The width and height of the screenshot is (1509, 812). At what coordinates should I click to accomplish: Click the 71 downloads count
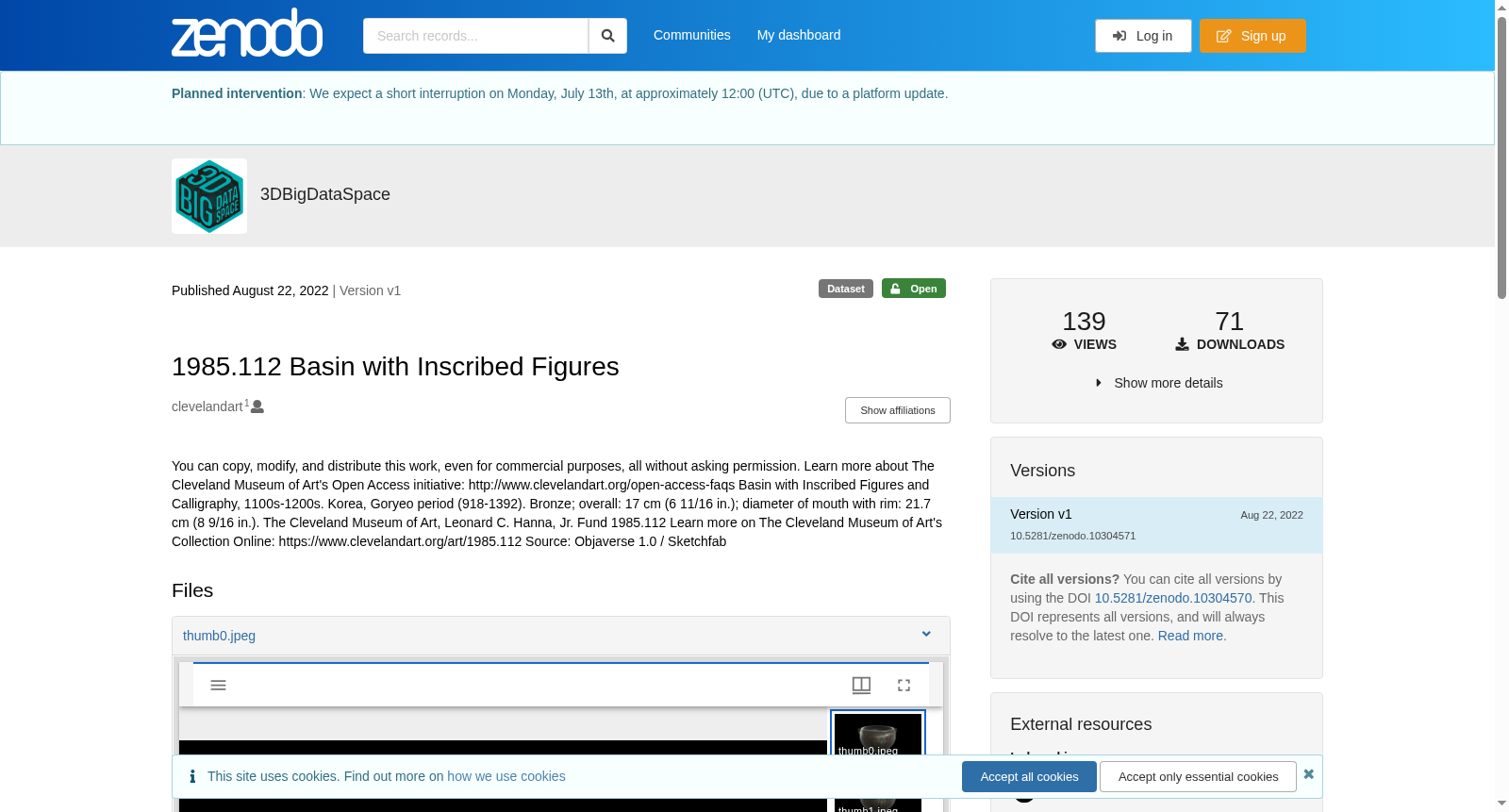(x=1230, y=322)
